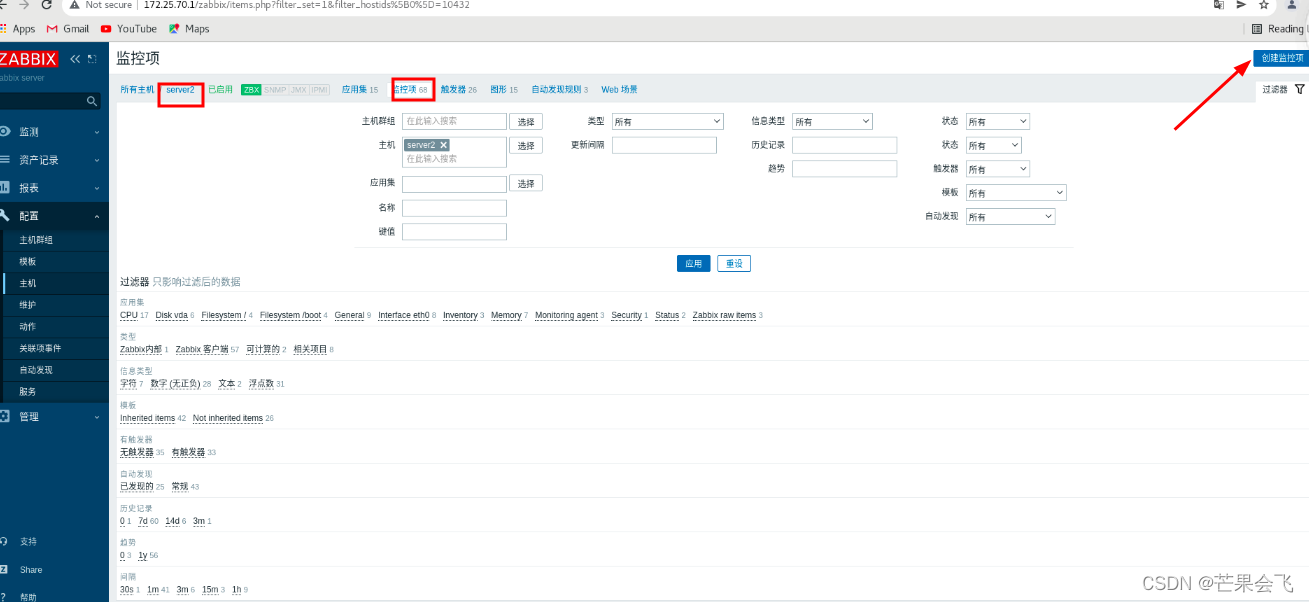Click 选择 next to 主机群组 field

coord(526,121)
